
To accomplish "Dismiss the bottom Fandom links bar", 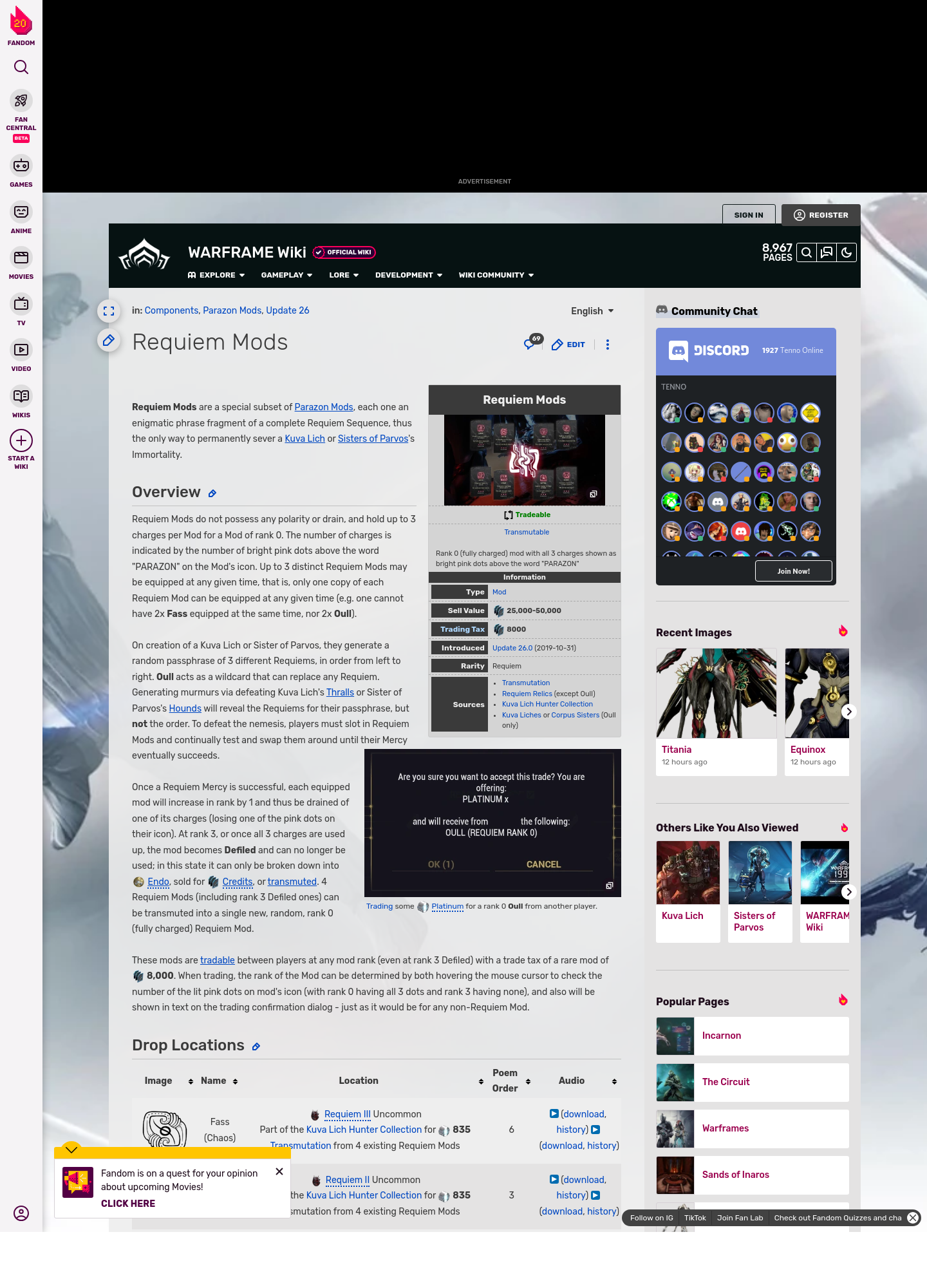I will 913,1218.
